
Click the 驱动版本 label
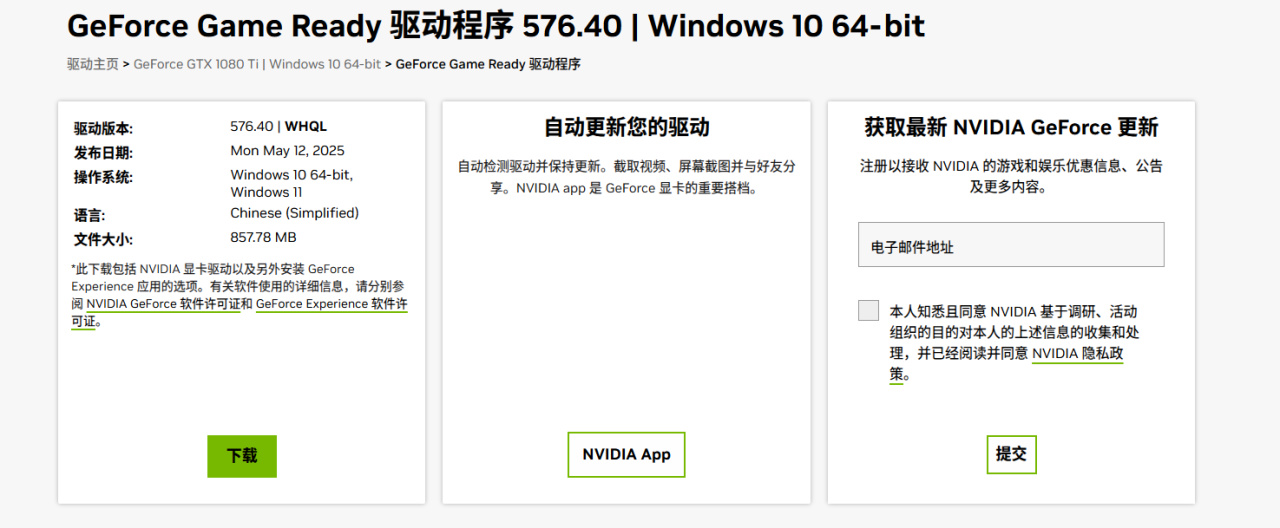(x=103, y=129)
